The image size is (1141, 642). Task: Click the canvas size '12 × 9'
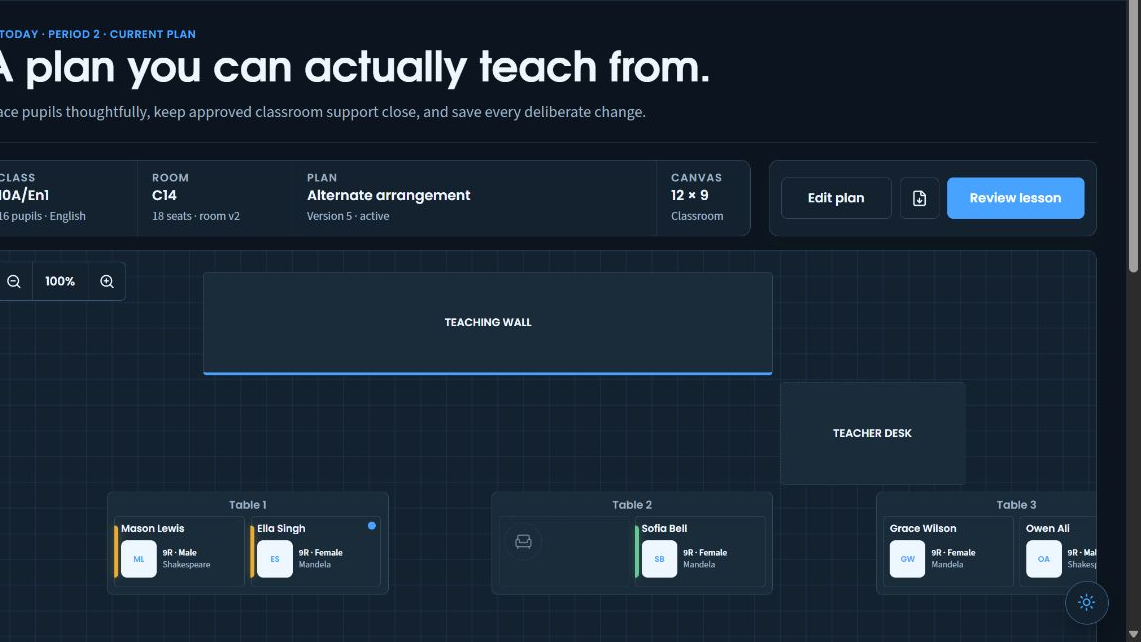click(x=689, y=195)
